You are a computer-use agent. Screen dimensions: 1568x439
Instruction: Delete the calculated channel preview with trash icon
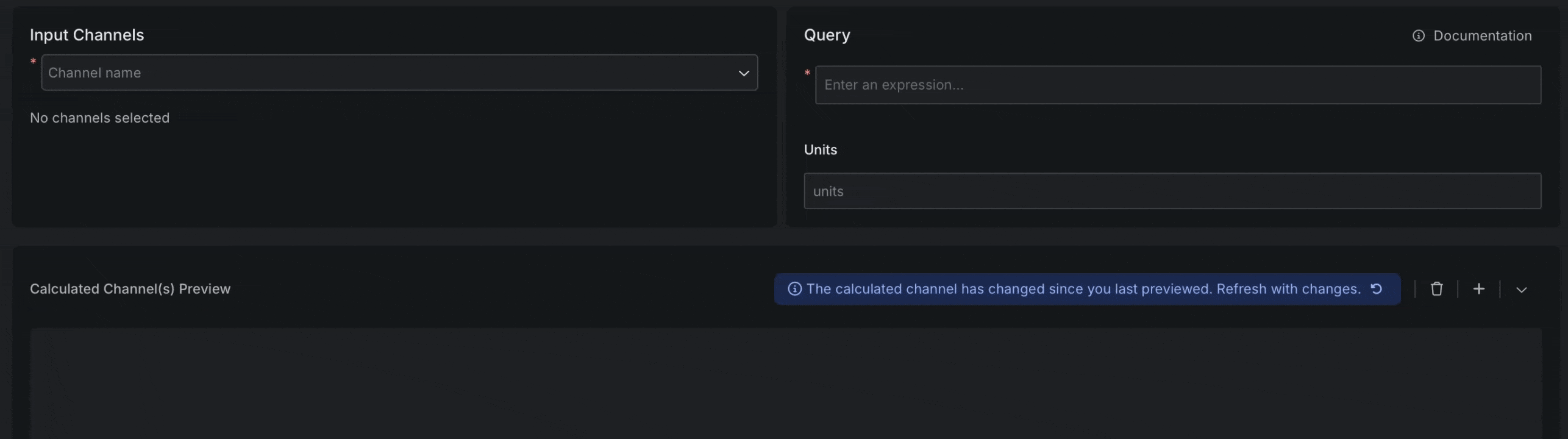(x=1437, y=289)
